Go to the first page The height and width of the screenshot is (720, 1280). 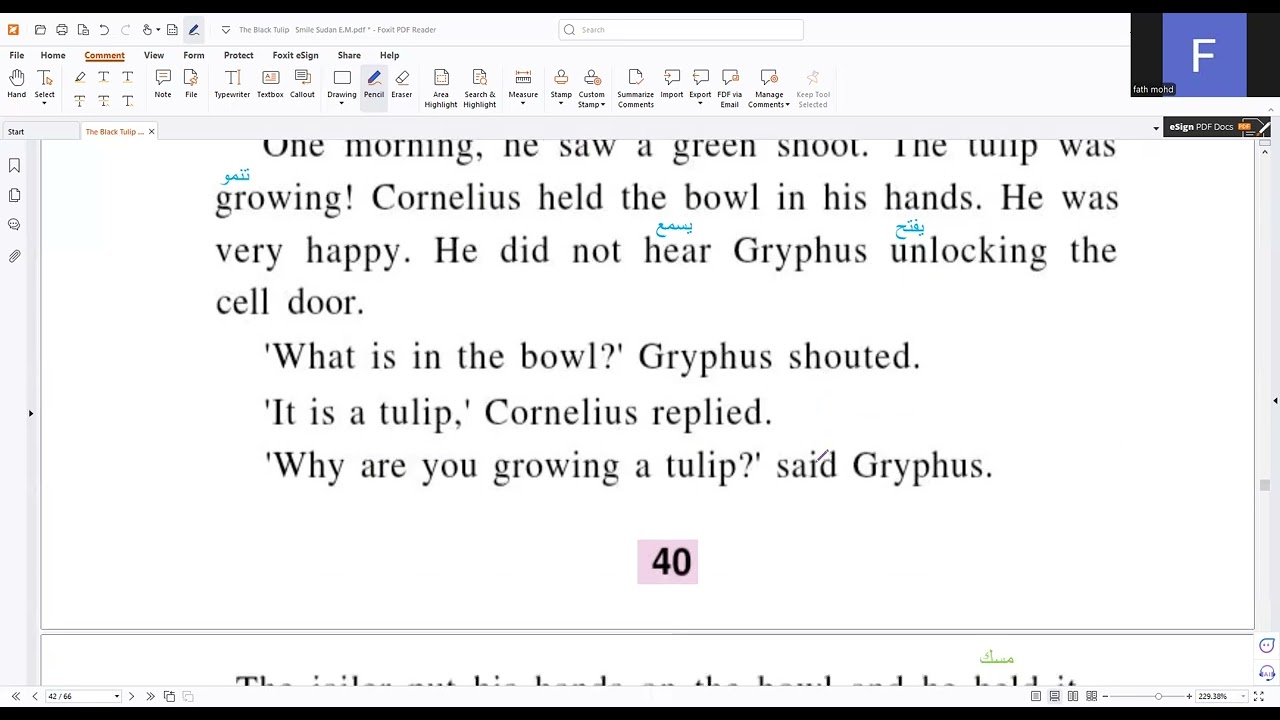coord(15,696)
